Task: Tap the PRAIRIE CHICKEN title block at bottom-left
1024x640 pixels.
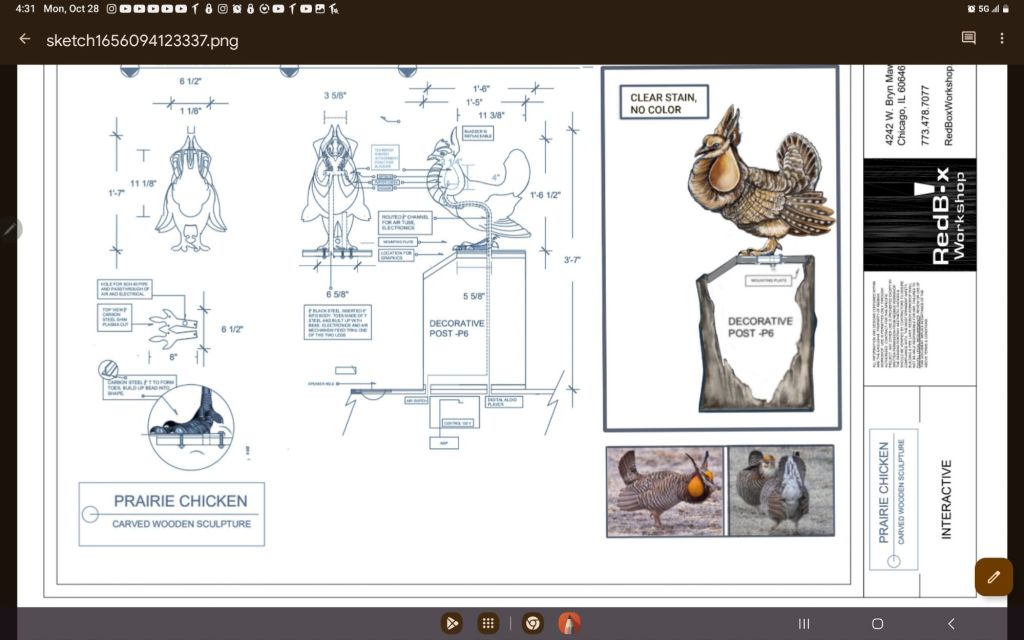Action: 172,513
